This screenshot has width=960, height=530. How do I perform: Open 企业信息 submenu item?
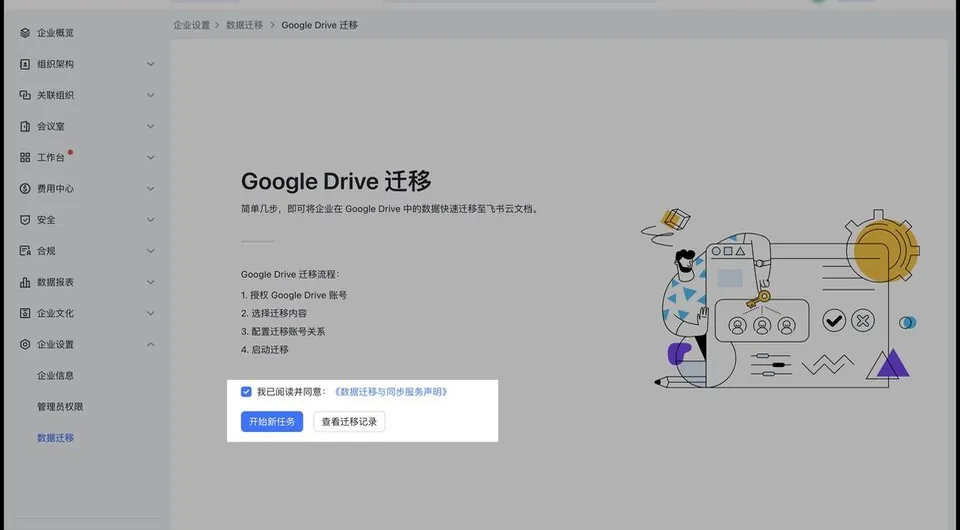[x=55, y=376]
